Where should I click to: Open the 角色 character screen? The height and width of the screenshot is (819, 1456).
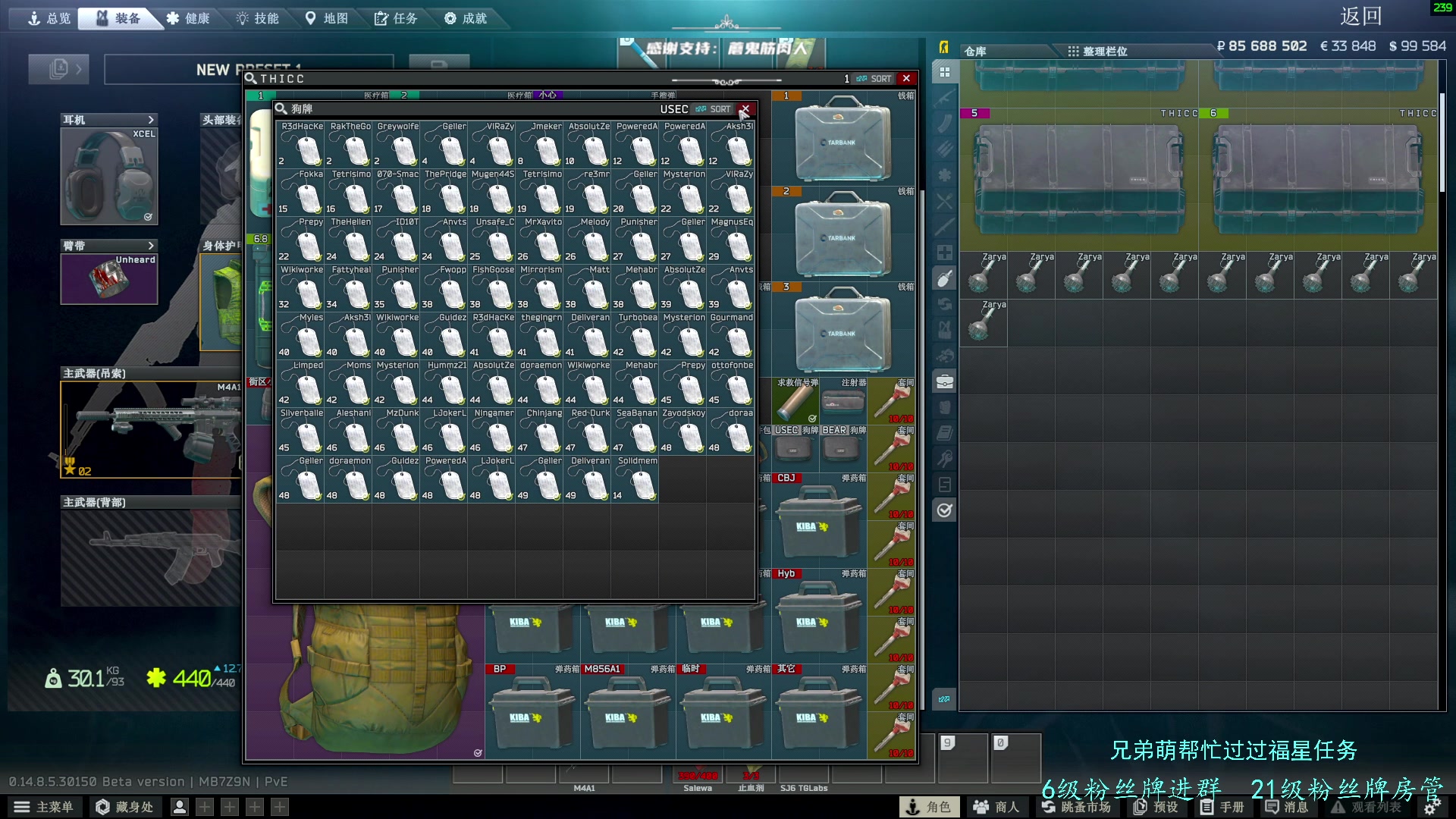point(929,807)
